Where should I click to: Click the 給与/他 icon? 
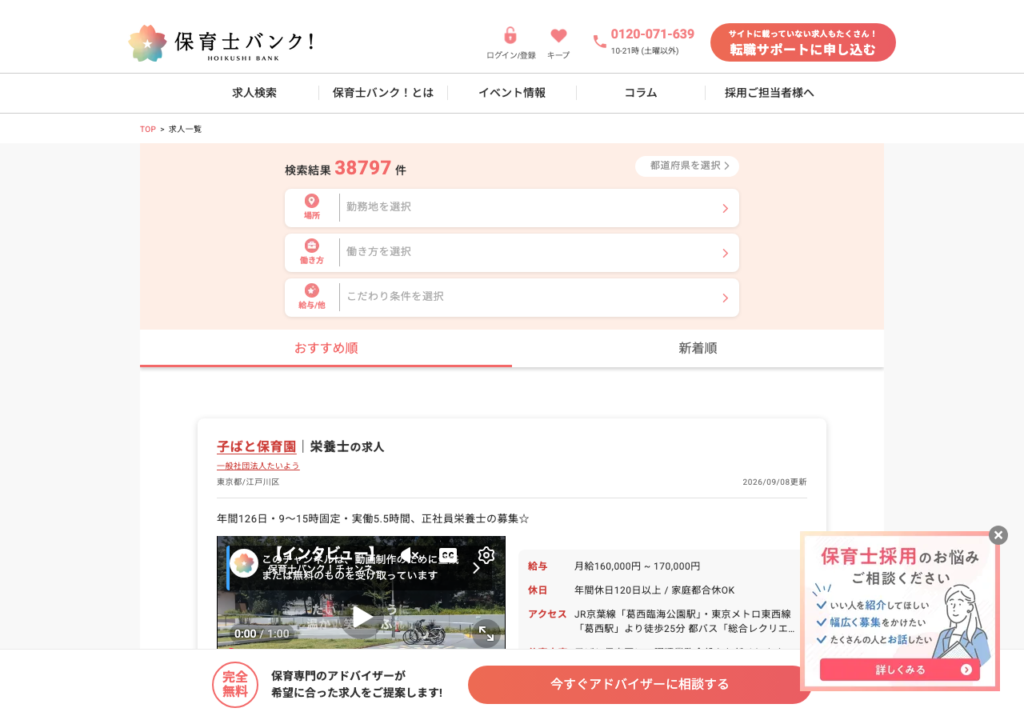[312, 290]
